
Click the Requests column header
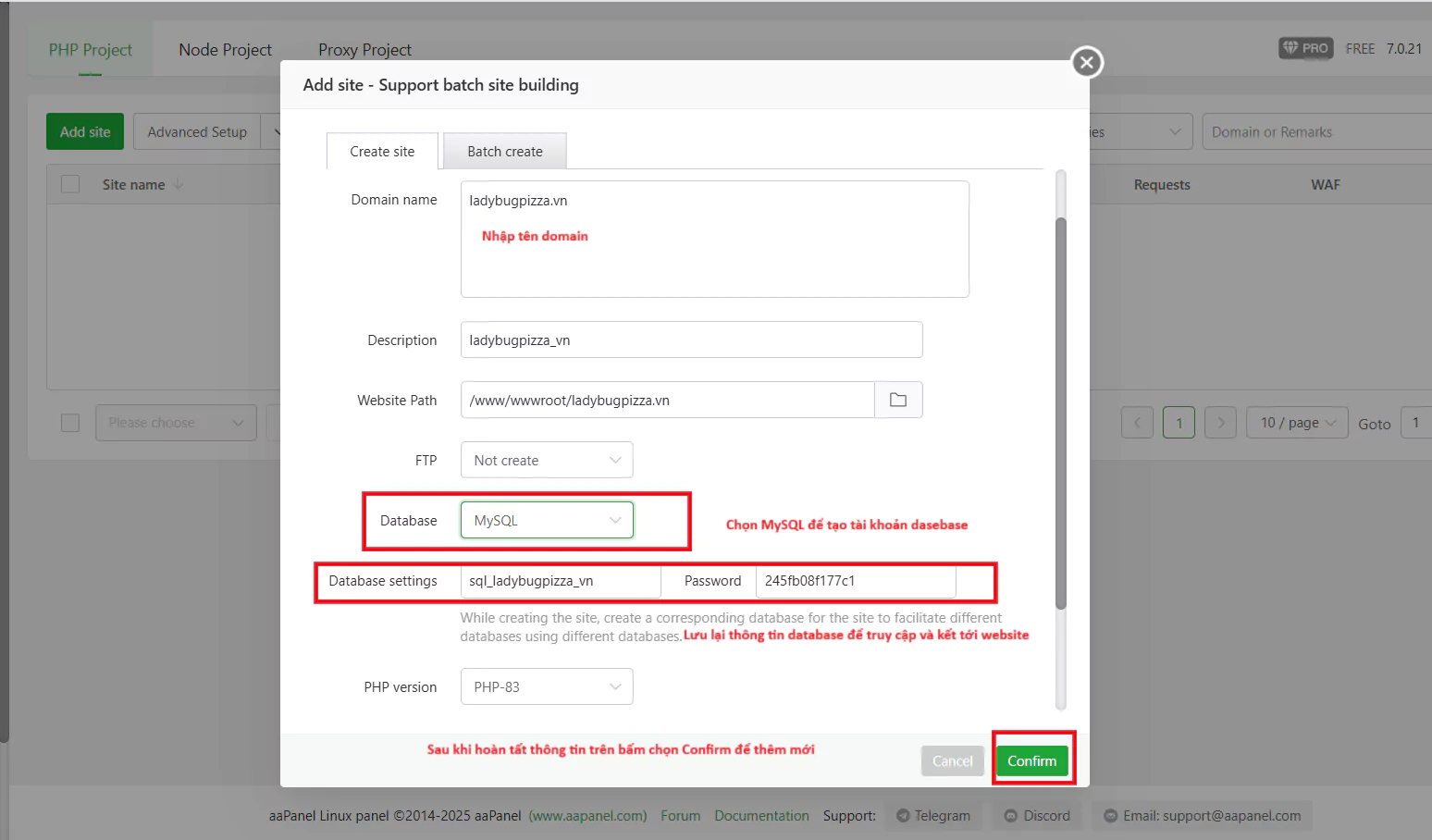pos(1162,185)
